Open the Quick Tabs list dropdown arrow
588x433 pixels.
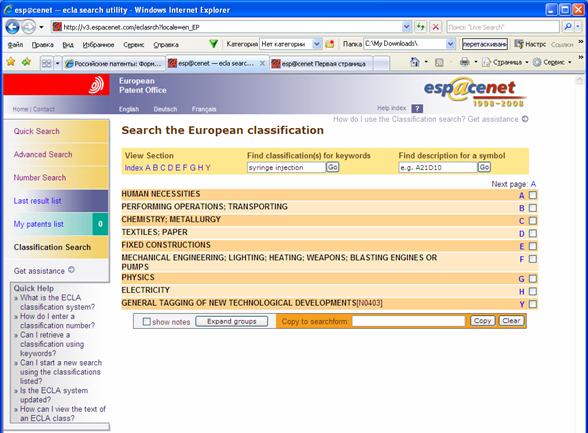click(57, 63)
